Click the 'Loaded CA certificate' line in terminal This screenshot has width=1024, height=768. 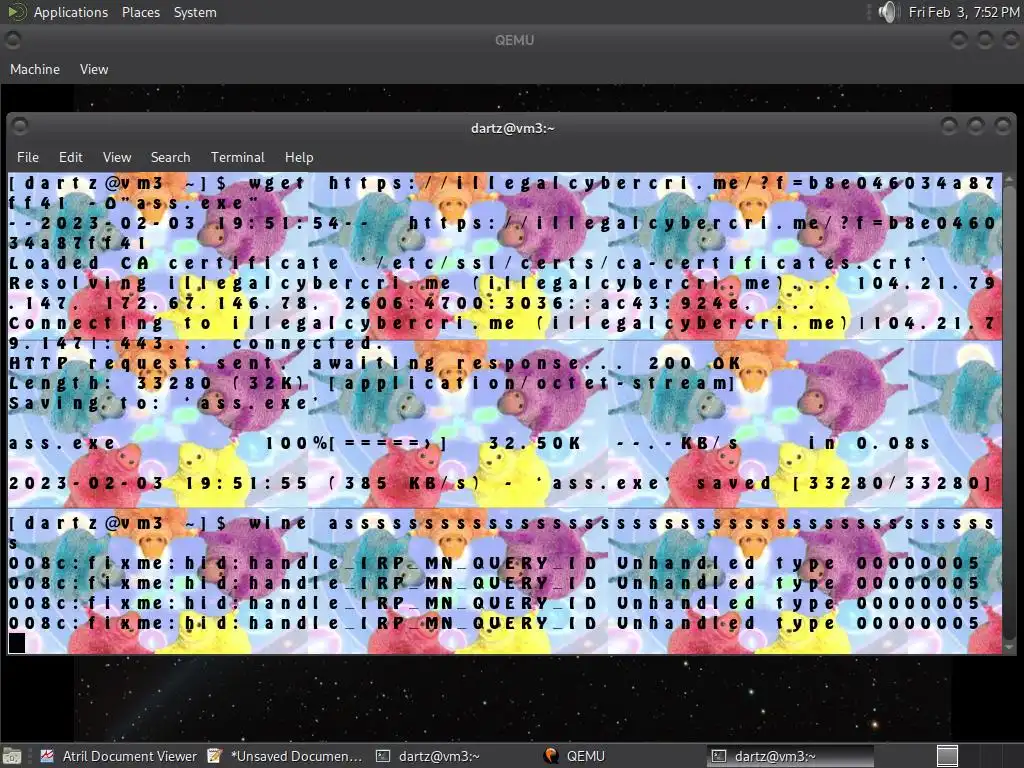[468, 263]
